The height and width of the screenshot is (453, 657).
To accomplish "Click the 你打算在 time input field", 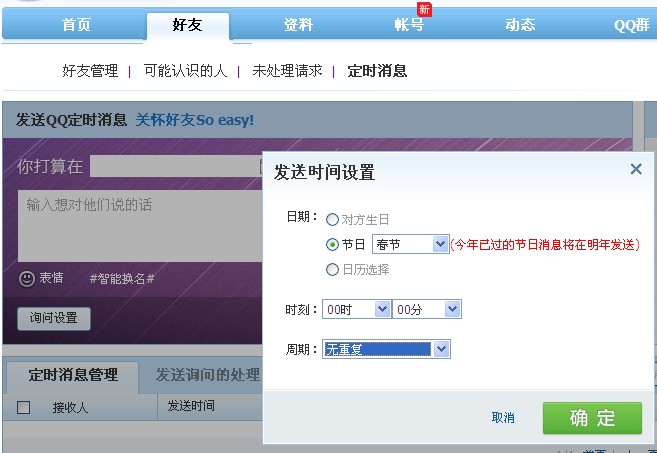I will (176, 166).
